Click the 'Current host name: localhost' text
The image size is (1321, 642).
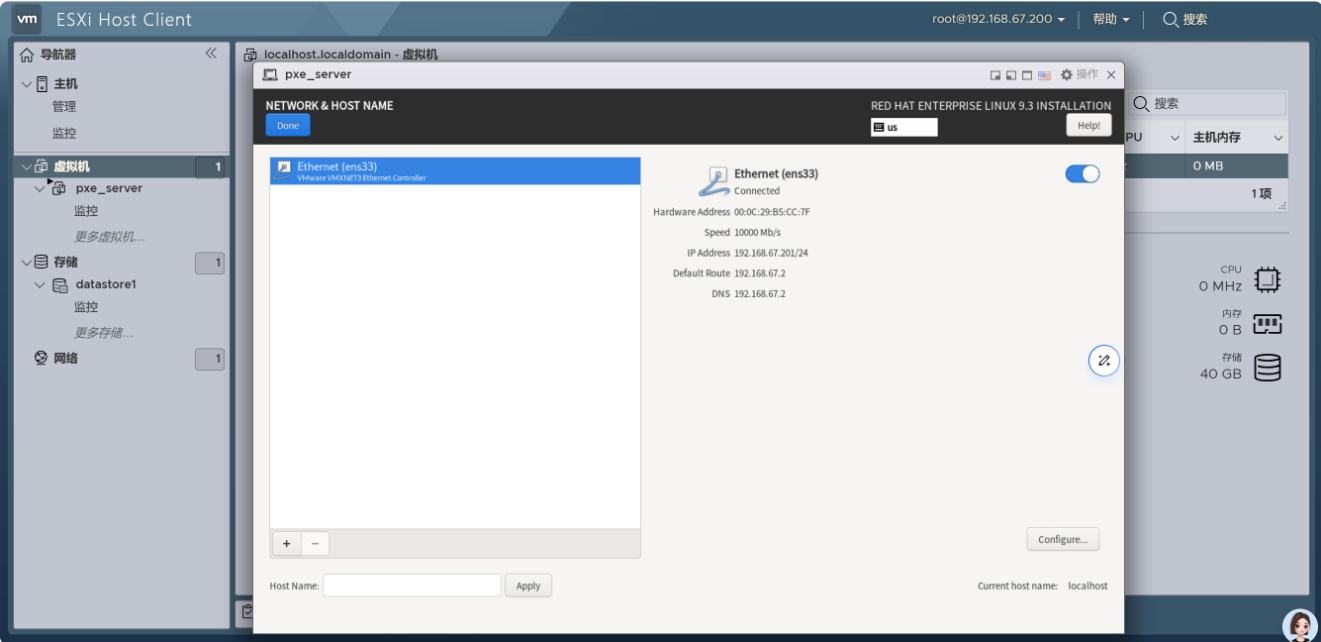coord(1042,586)
